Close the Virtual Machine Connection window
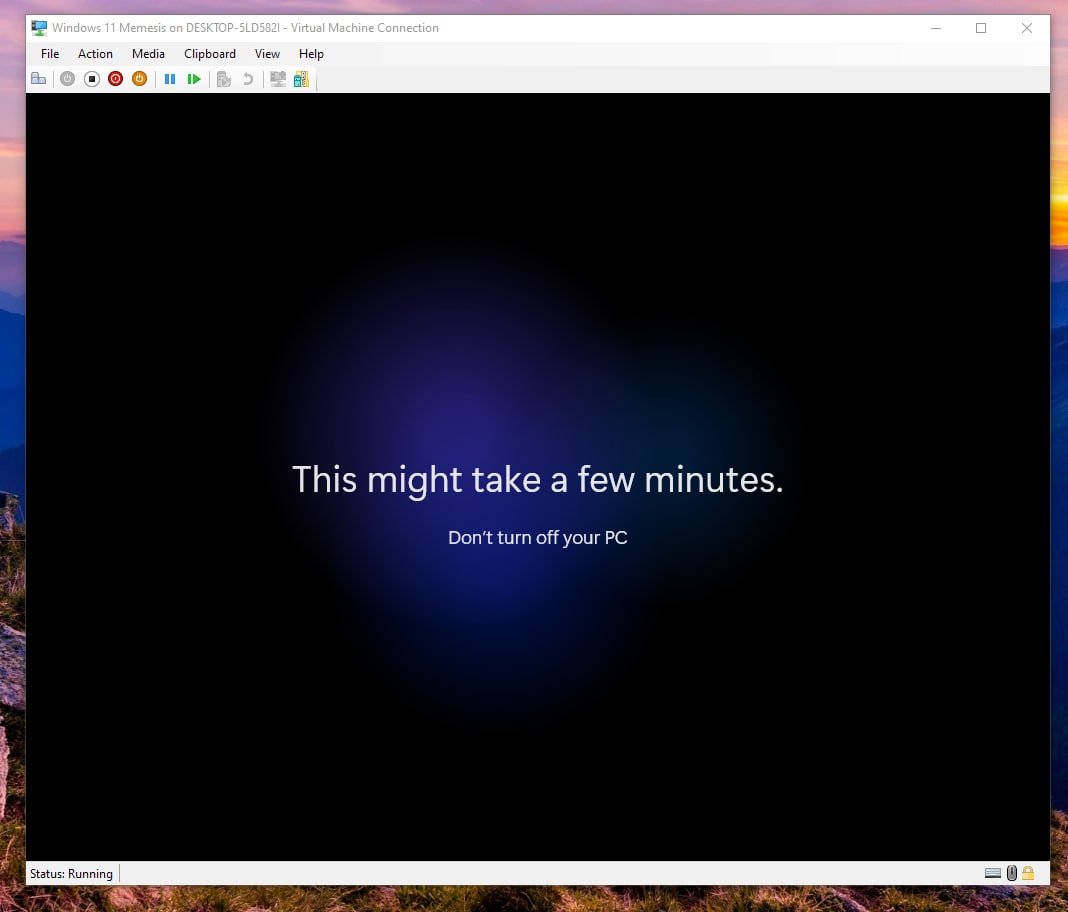The width and height of the screenshot is (1068, 912). click(x=1026, y=28)
